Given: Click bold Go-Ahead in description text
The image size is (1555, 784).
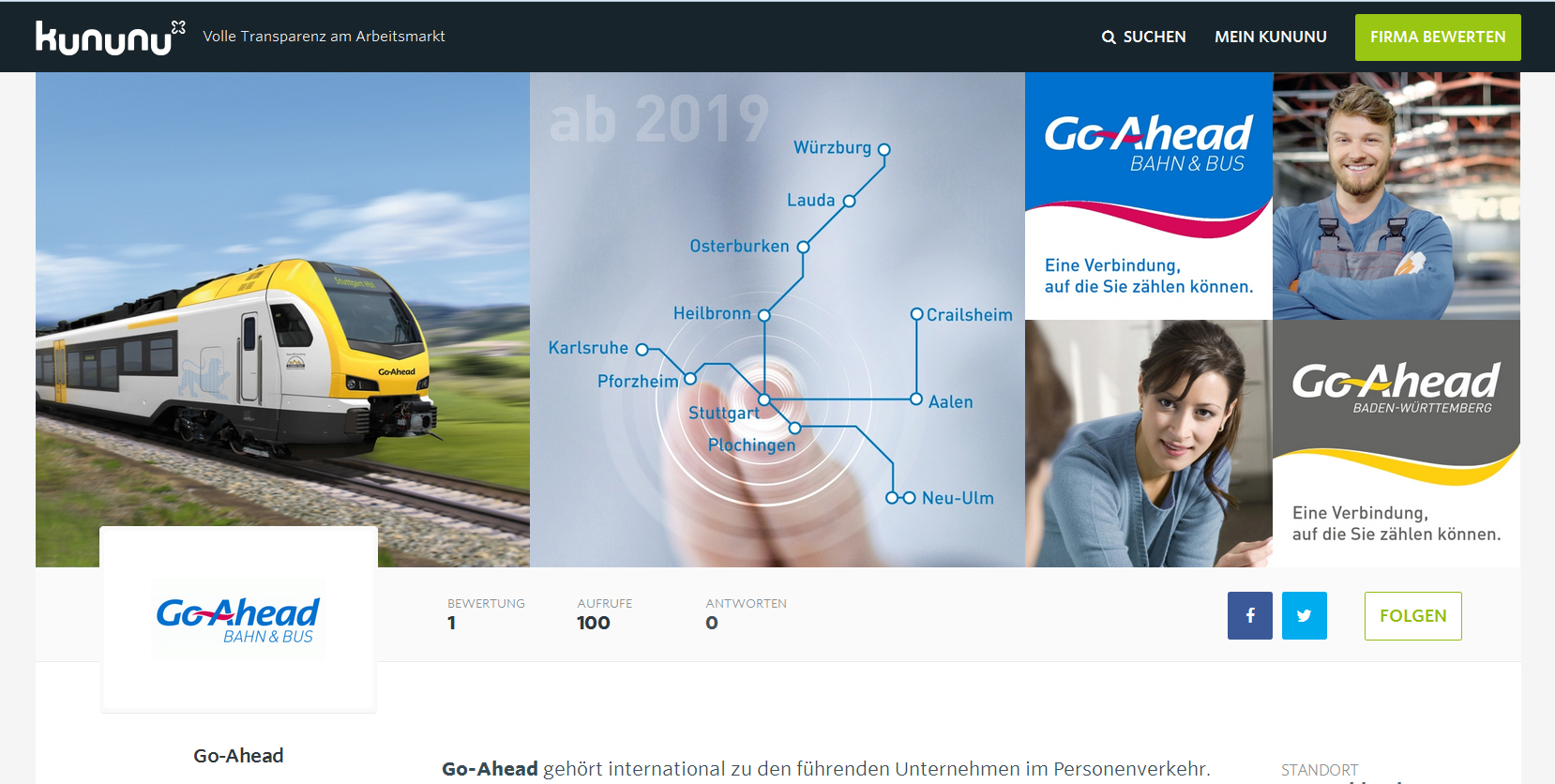Looking at the screenshot, I should coord(490,769).
